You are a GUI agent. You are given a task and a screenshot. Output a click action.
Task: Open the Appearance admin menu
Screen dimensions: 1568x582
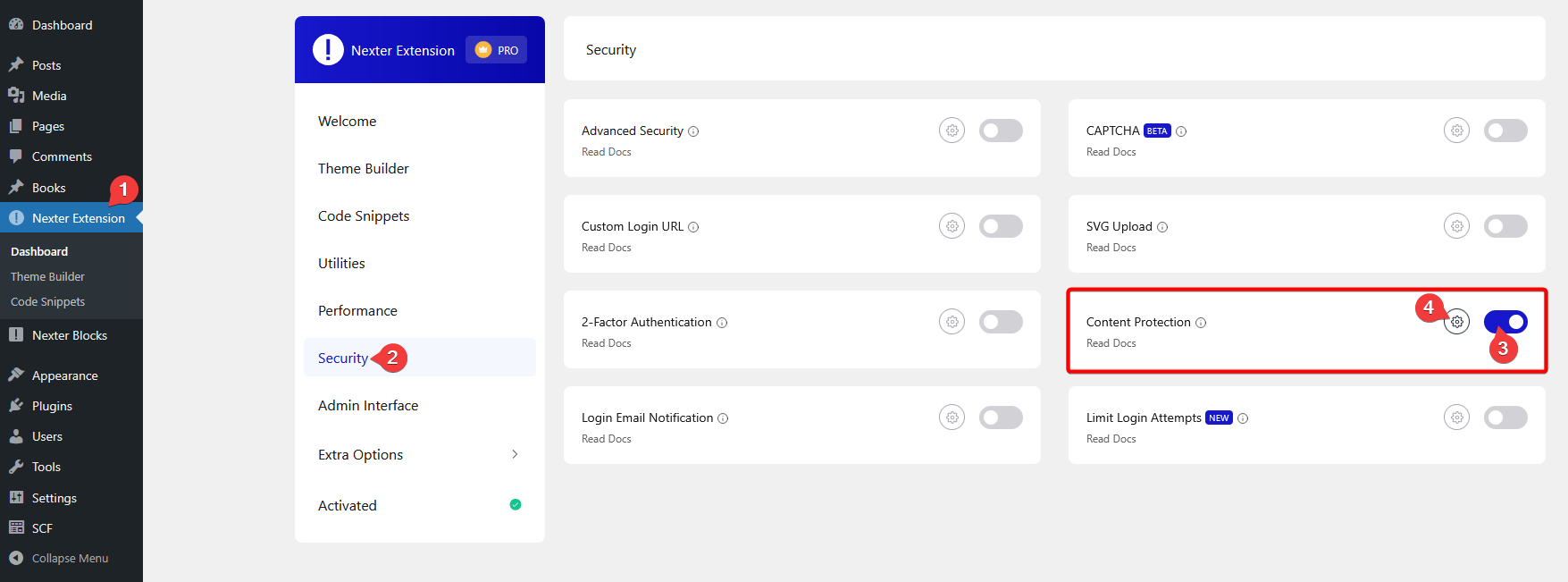64,375
